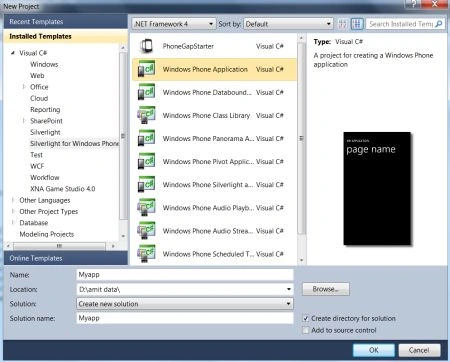Click the Windows Phone Databound template icon

pos(146,92)
